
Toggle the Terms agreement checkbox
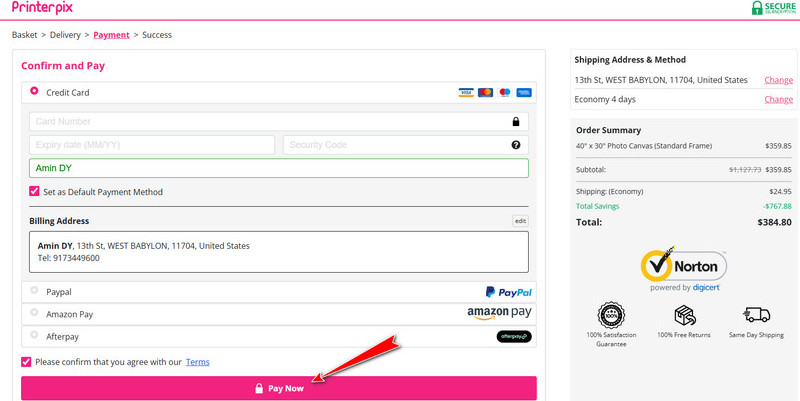tap(26, 362)
